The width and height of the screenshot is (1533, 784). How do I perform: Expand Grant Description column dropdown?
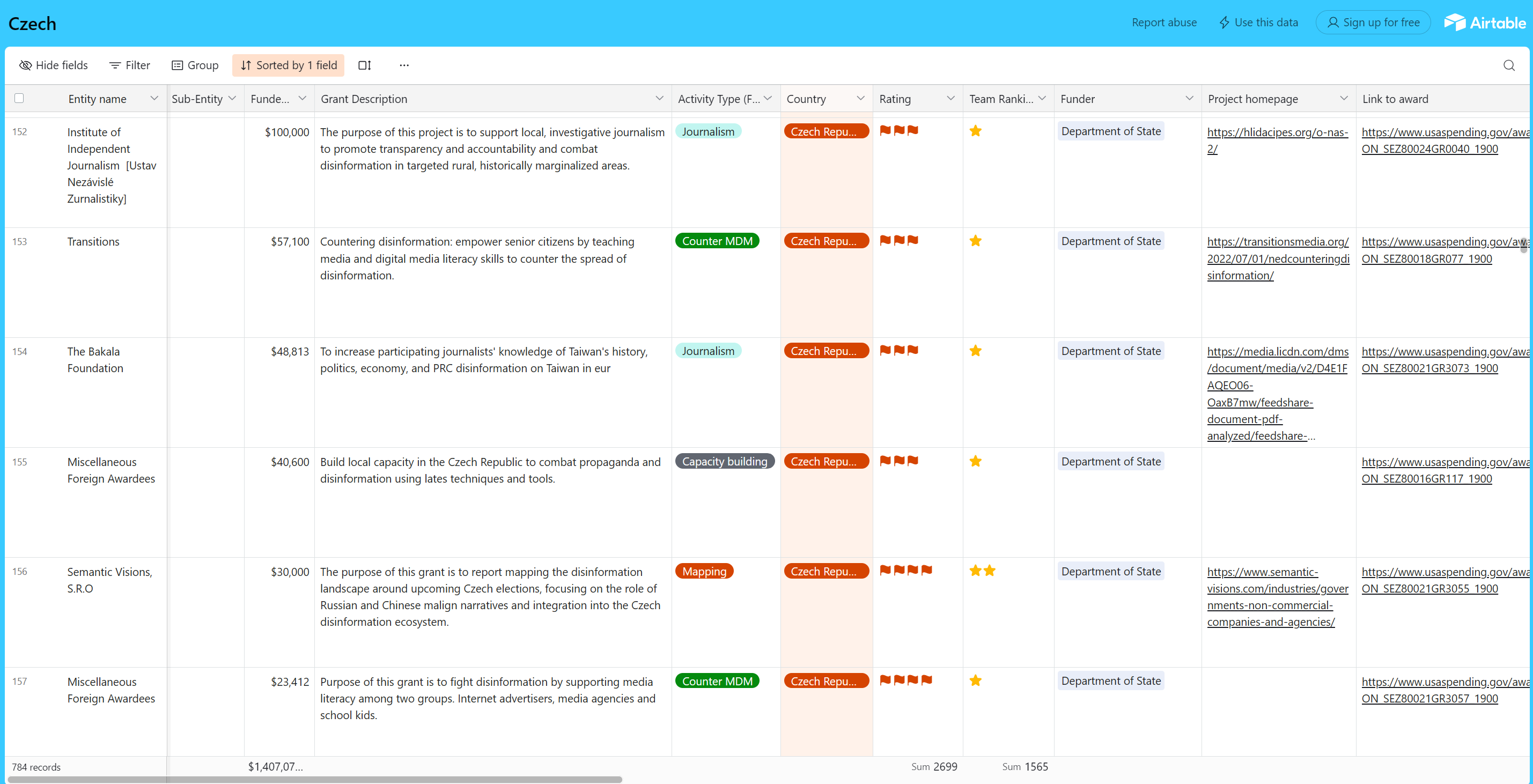(659, 98)
